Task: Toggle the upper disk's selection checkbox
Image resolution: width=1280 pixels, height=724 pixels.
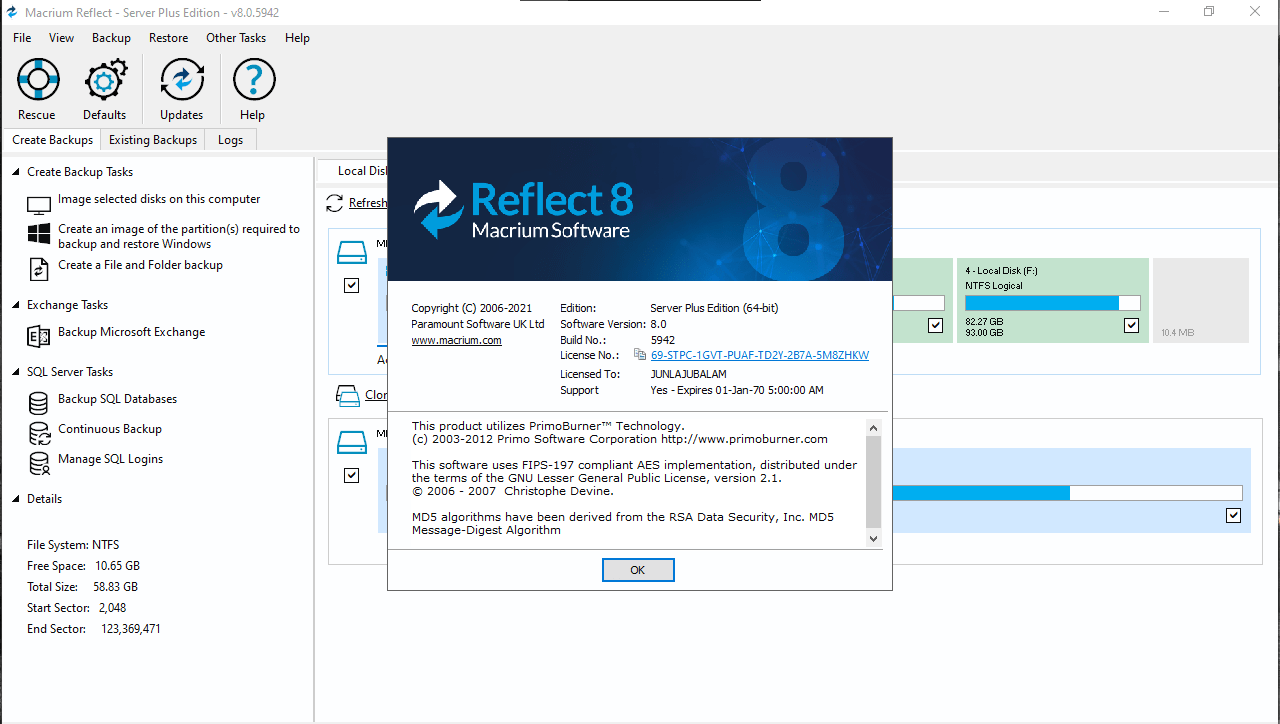Action: click(351, 285)
